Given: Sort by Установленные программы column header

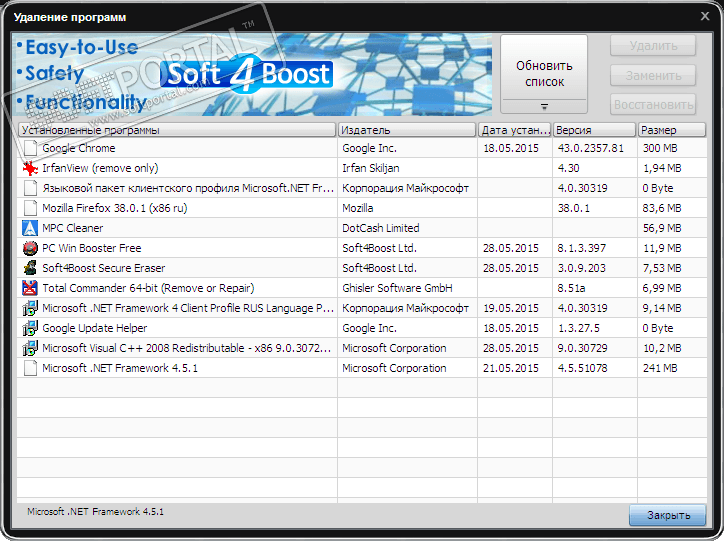Looking at the screenshot, I should 177,130.
